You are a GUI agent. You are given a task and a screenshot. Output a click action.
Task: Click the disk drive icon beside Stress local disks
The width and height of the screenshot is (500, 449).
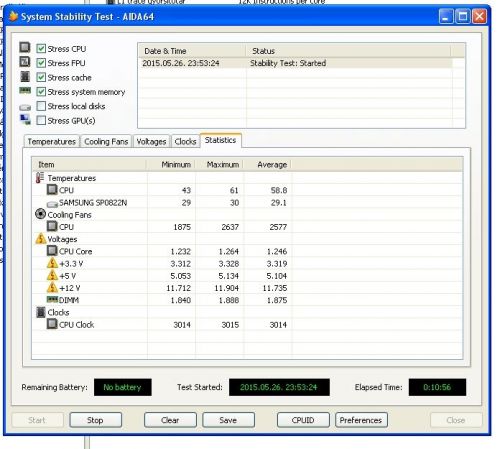(25, 107)
